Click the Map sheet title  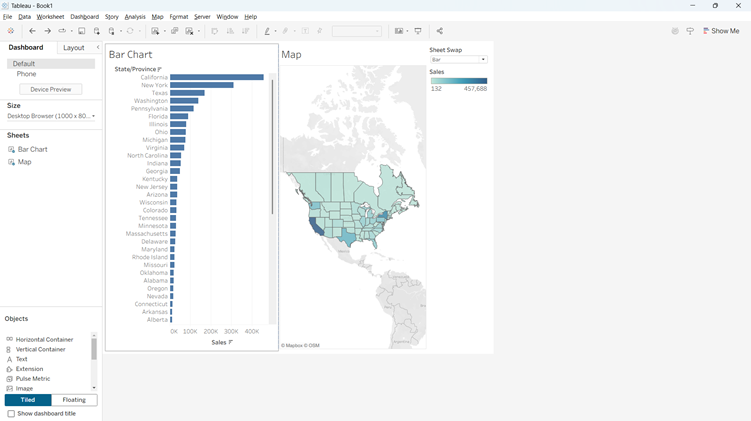click(x=291, y=55)
